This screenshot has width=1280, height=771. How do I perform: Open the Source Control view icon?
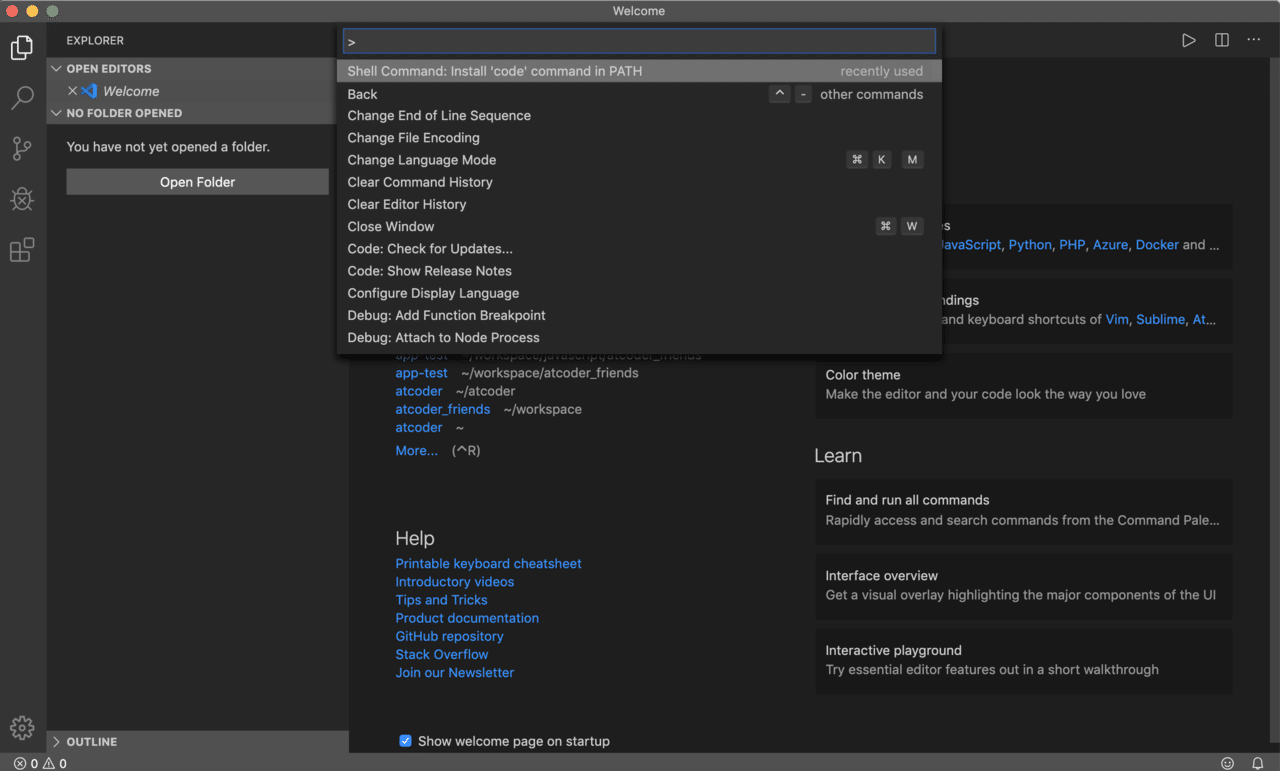22,149
